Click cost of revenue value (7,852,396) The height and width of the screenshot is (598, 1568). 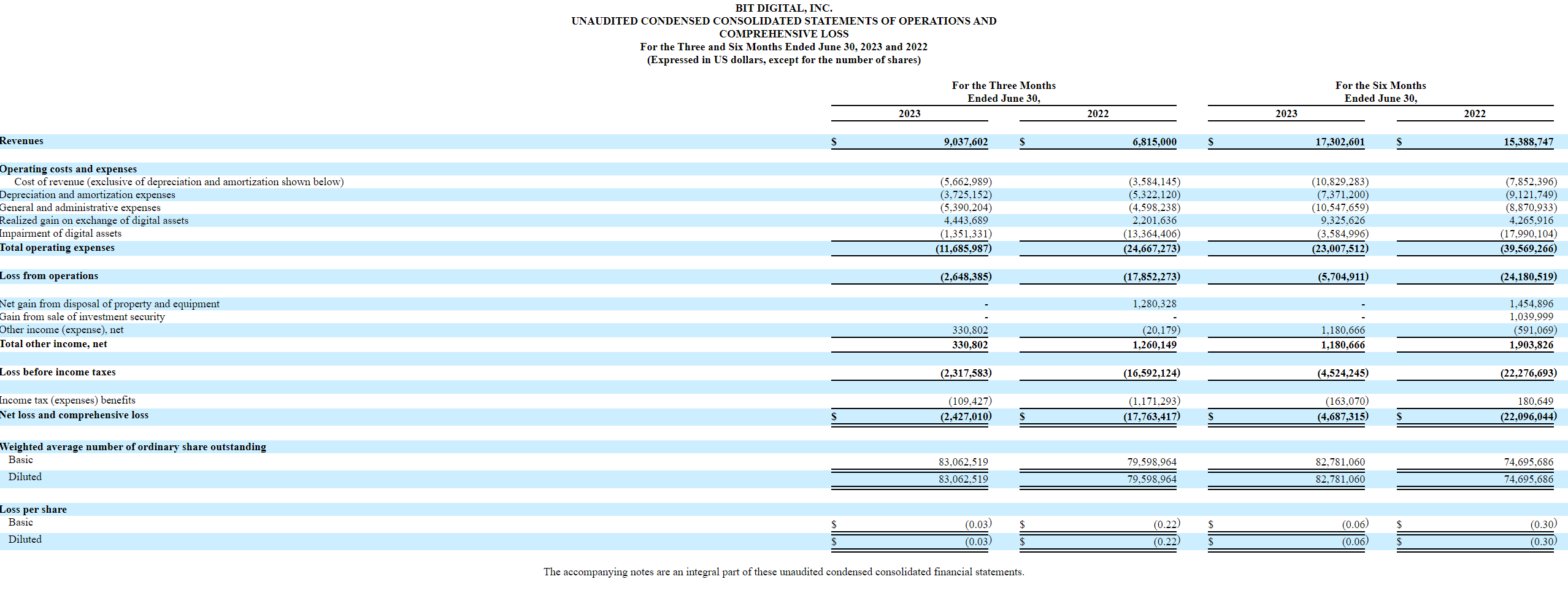(1531, 182)
